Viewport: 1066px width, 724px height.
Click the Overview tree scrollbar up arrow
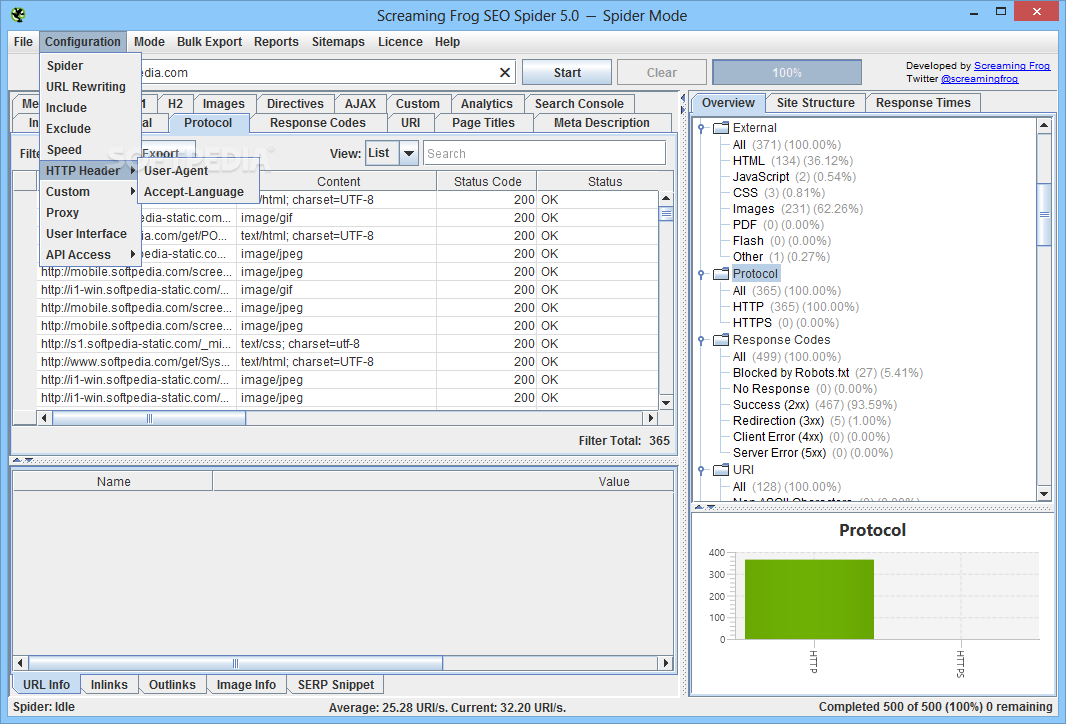[1044, 126]
